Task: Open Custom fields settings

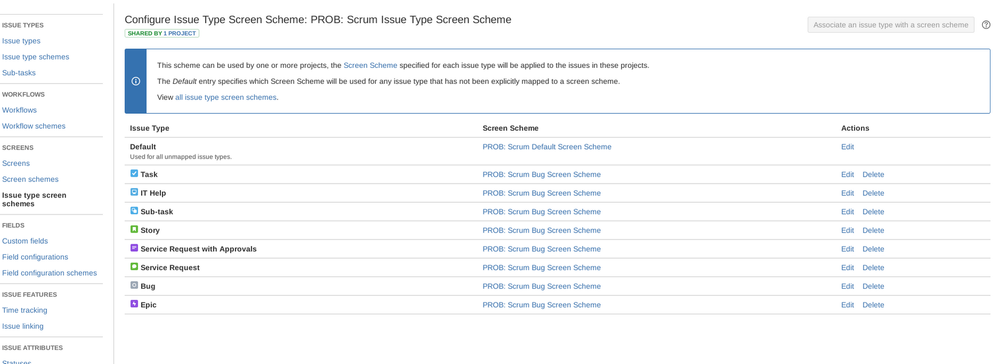Action: point(25,241)
